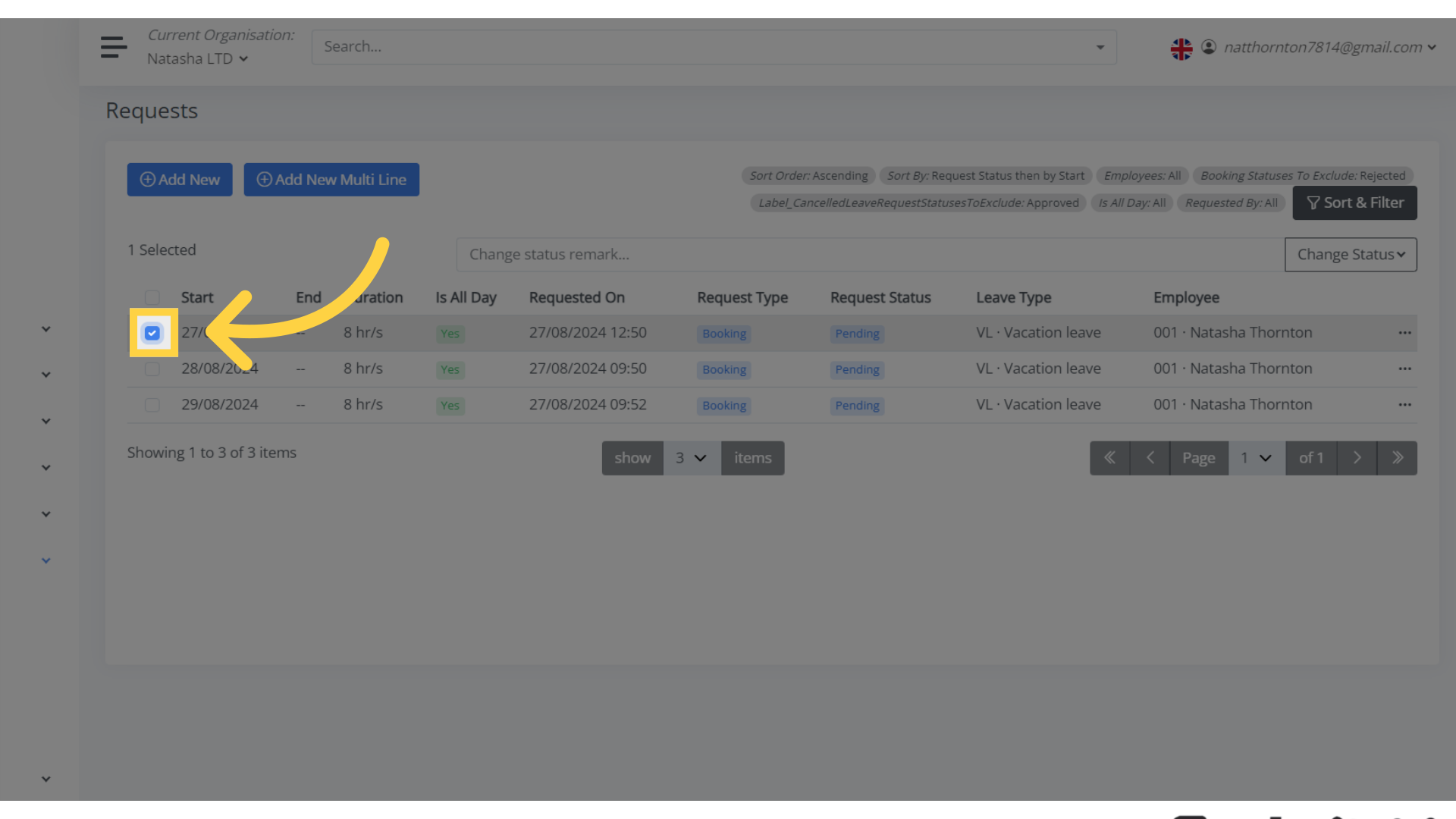Open row actions for the 27/08/2024 request
The image size is (1456, 819).
click(1404, 333)
